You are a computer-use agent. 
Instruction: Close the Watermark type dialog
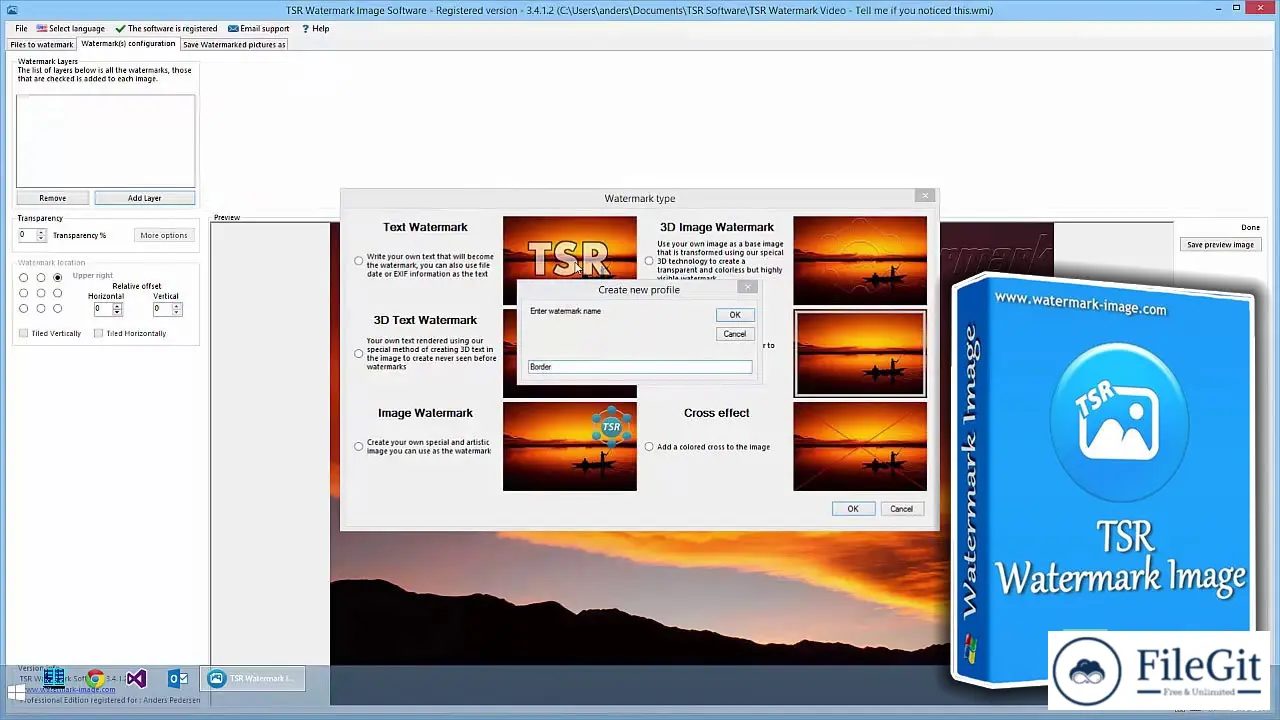925,196
